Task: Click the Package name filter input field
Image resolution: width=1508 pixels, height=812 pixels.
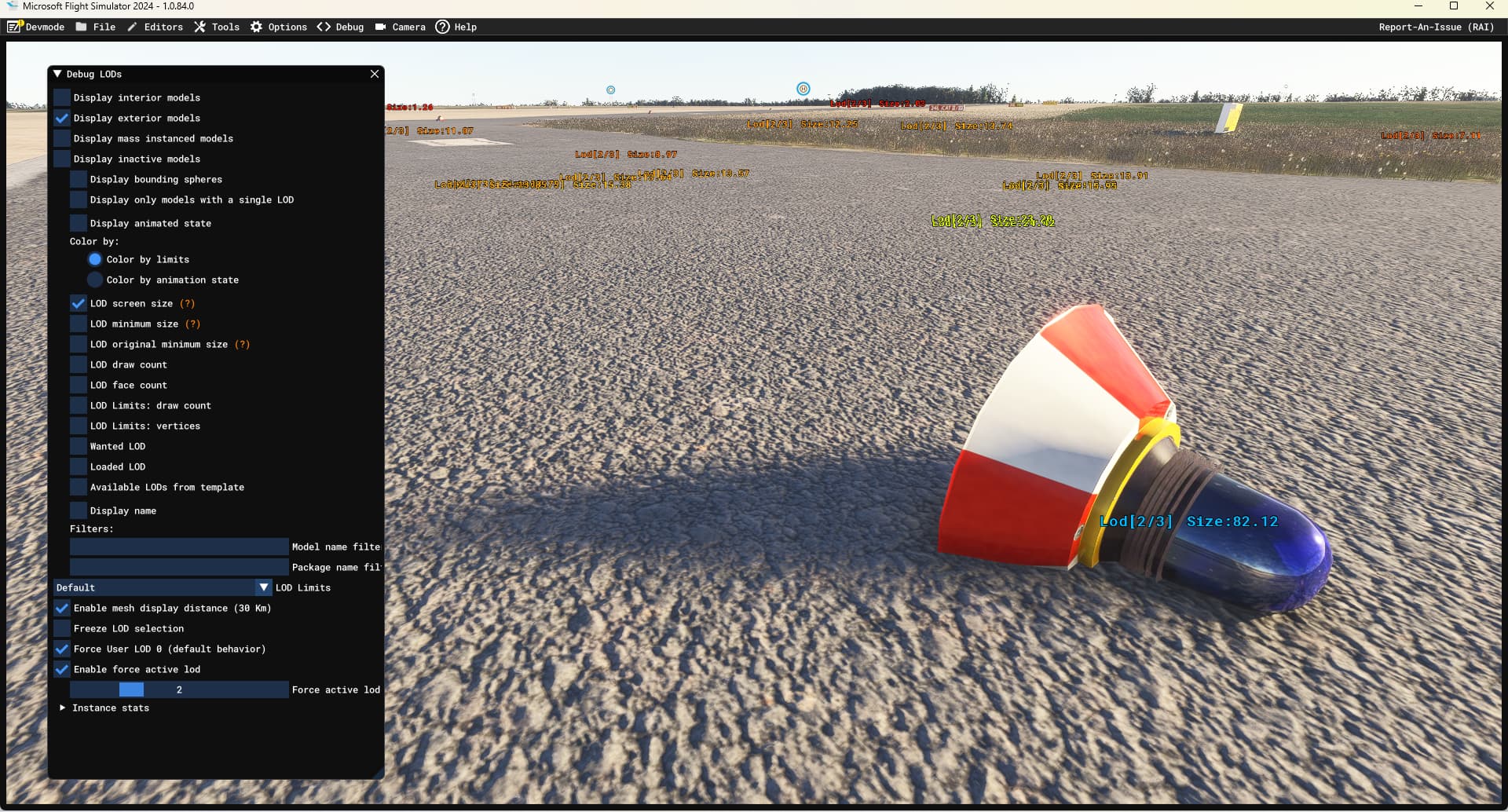Action: point(179,567)
